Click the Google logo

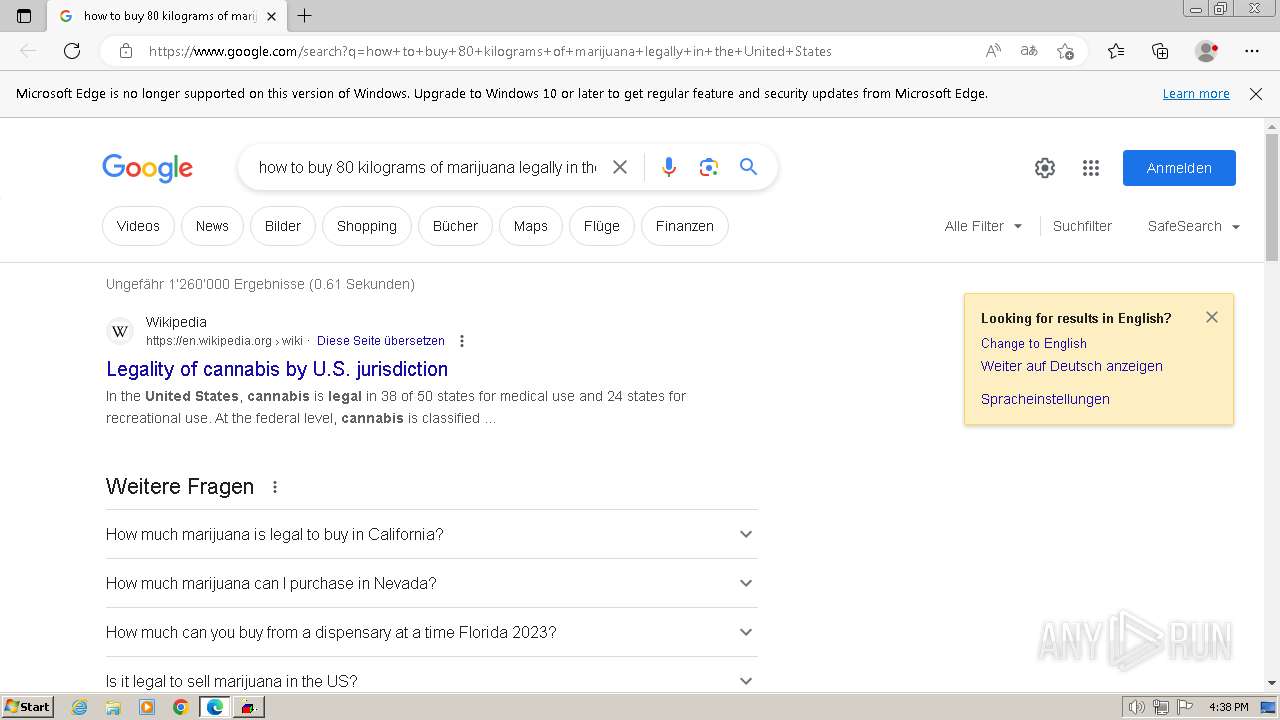[147, 168]
